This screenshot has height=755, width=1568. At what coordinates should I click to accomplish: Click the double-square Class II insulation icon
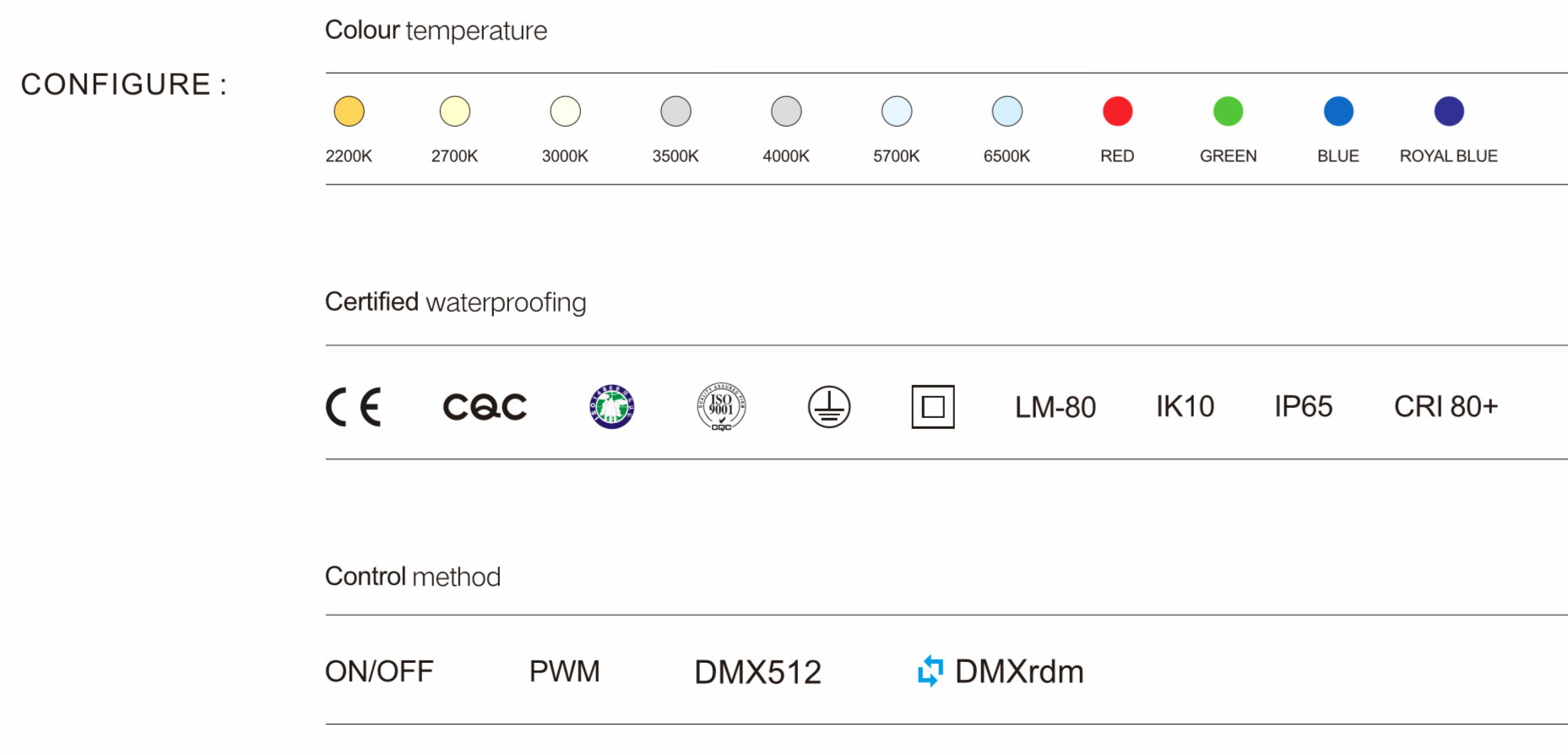[933, 407]
